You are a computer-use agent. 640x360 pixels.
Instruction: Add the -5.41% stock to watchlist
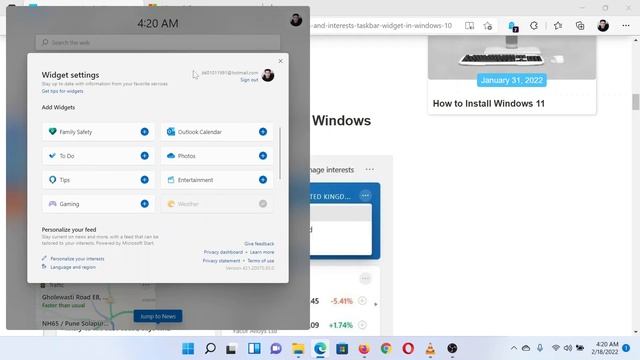pyautogui.click(x=362, y=301)
